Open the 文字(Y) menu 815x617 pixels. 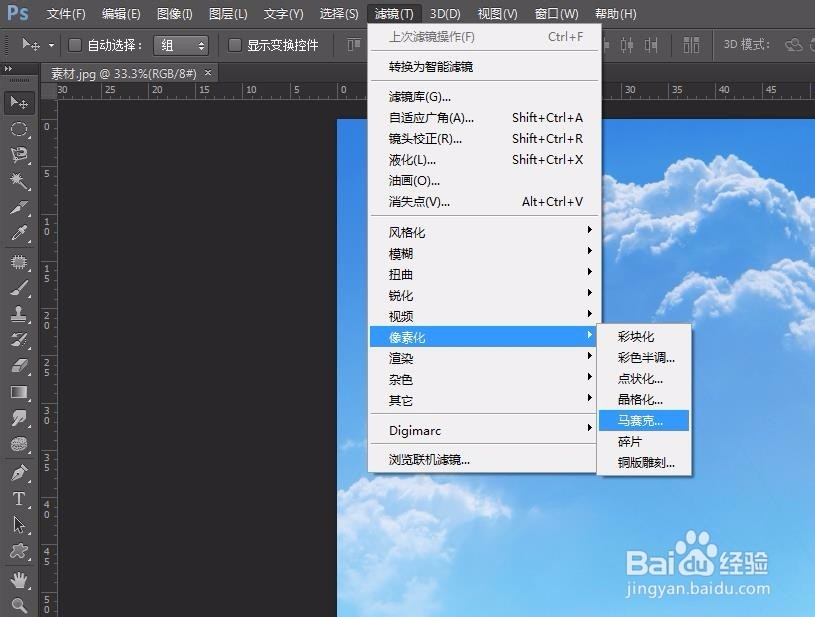[283, 14]
